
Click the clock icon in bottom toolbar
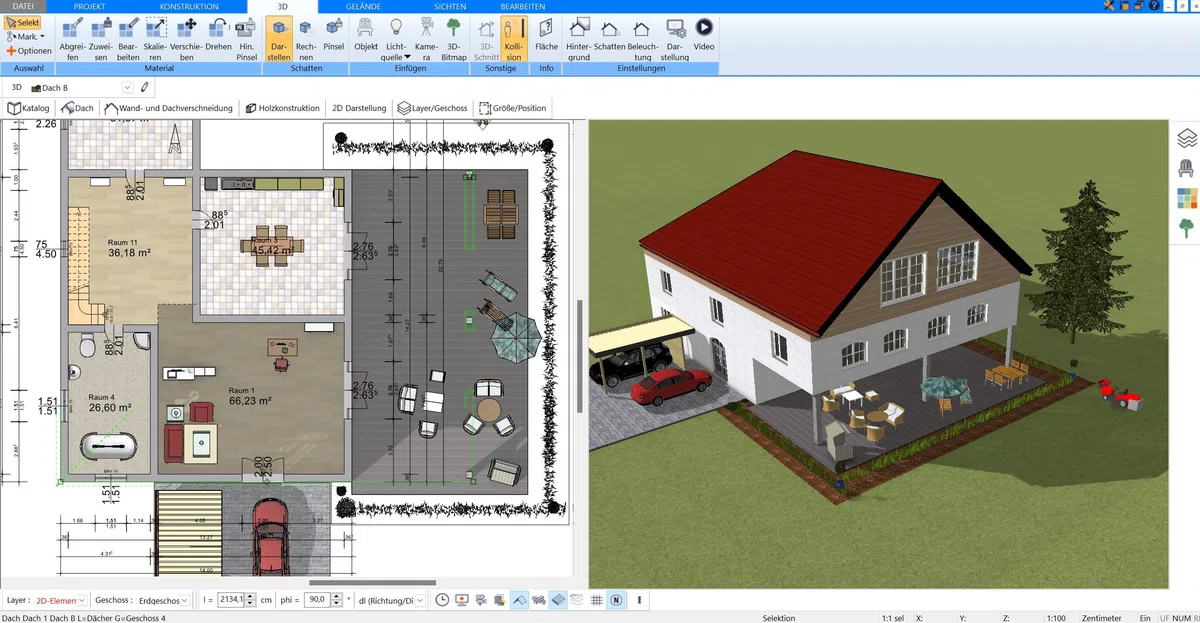[x=441, y=600]
